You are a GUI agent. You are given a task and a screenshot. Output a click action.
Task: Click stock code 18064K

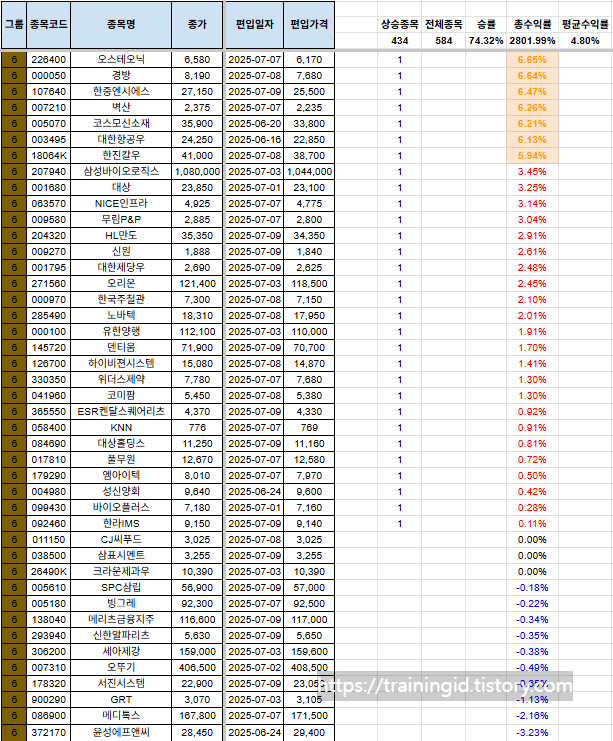click(49, 155)
